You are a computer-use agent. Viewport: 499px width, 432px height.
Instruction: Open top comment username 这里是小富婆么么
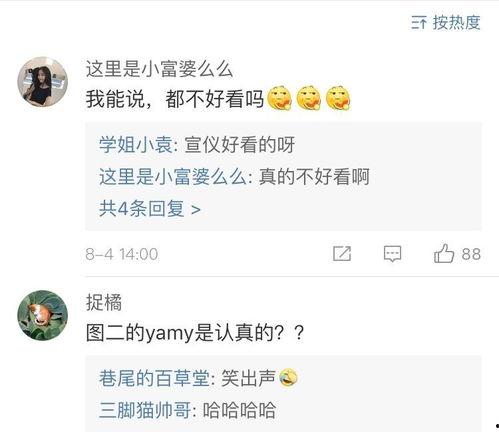tap(159, 69)
